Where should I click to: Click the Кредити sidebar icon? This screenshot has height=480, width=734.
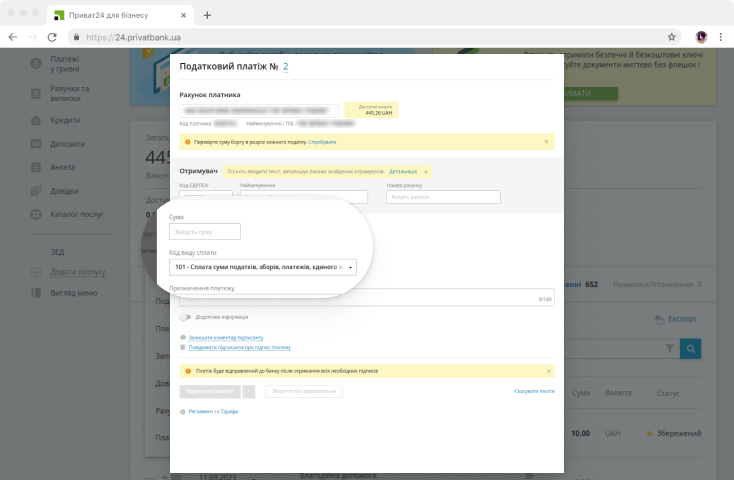click(35, 120)
